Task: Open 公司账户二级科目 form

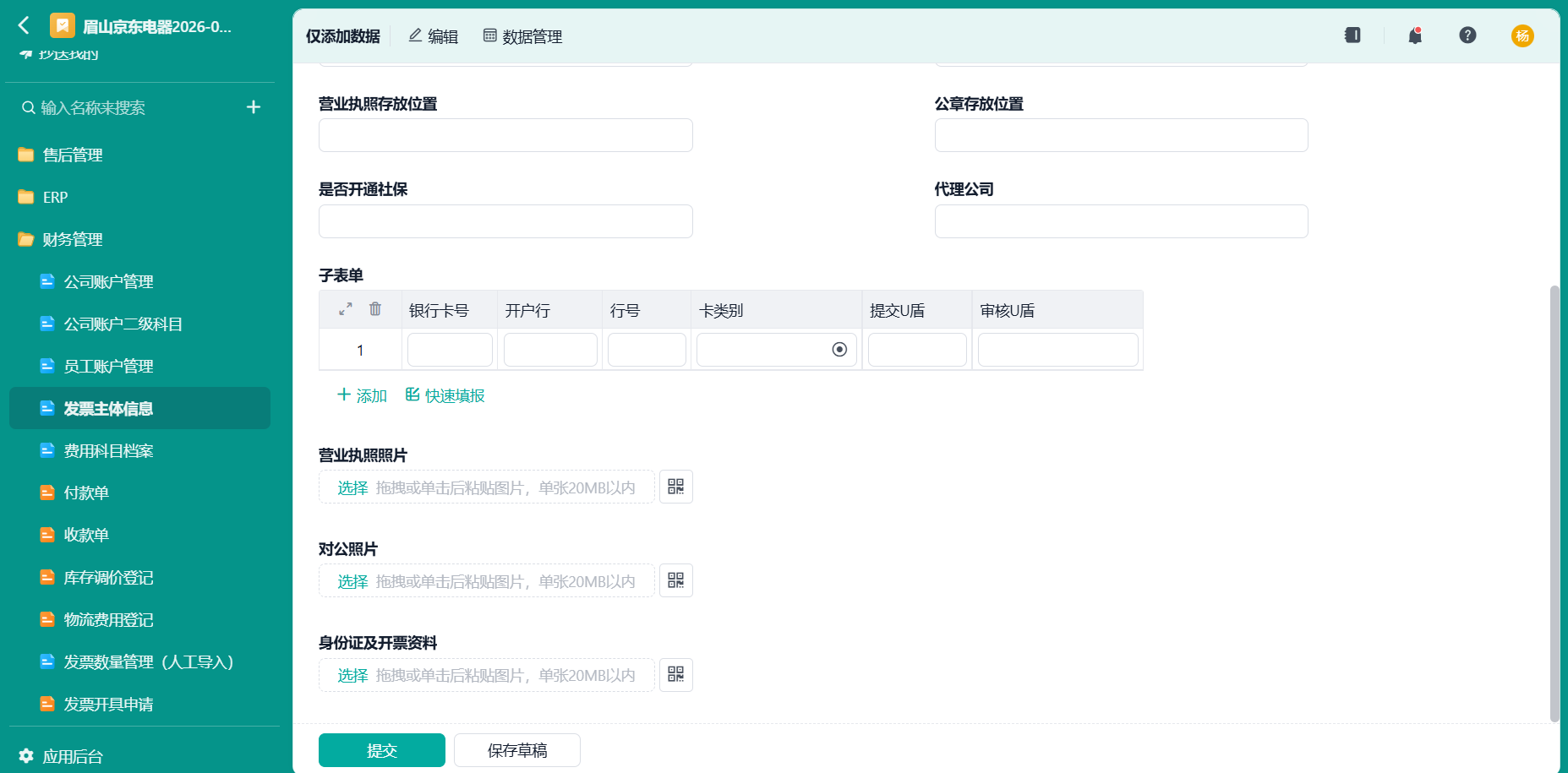Action: [x=139, y=324]
